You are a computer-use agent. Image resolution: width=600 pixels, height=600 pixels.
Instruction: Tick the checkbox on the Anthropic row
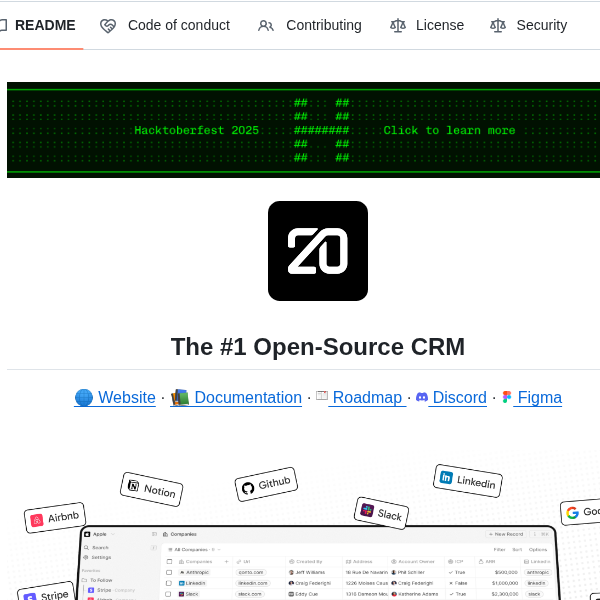coord(168,572)
